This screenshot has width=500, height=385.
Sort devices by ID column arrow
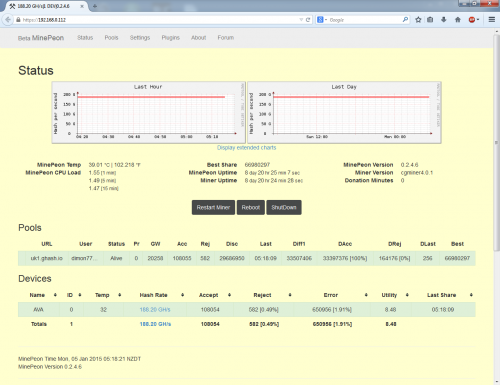tap(80, 295)
